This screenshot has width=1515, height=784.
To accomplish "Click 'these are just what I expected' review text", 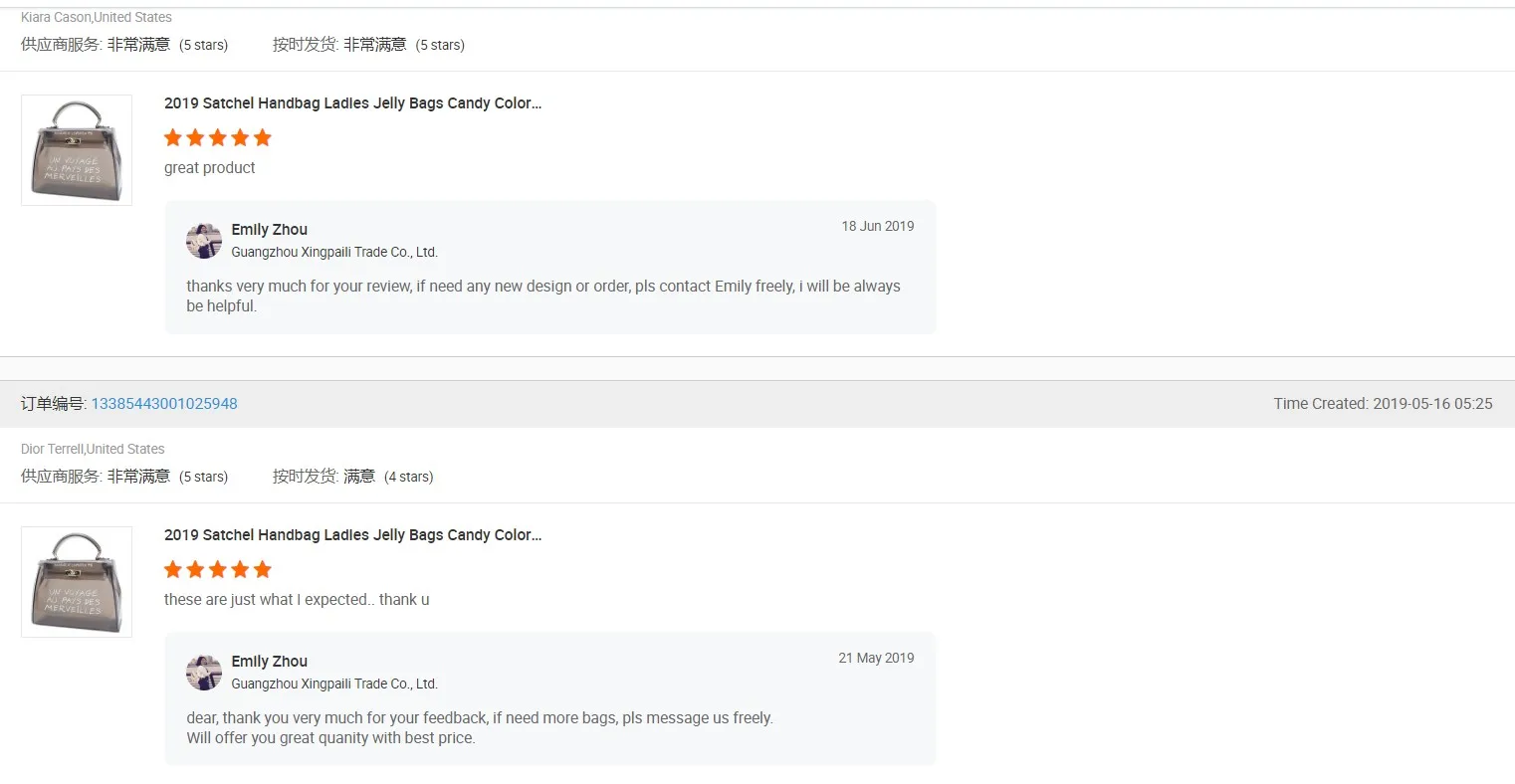I will click(297, 600).
